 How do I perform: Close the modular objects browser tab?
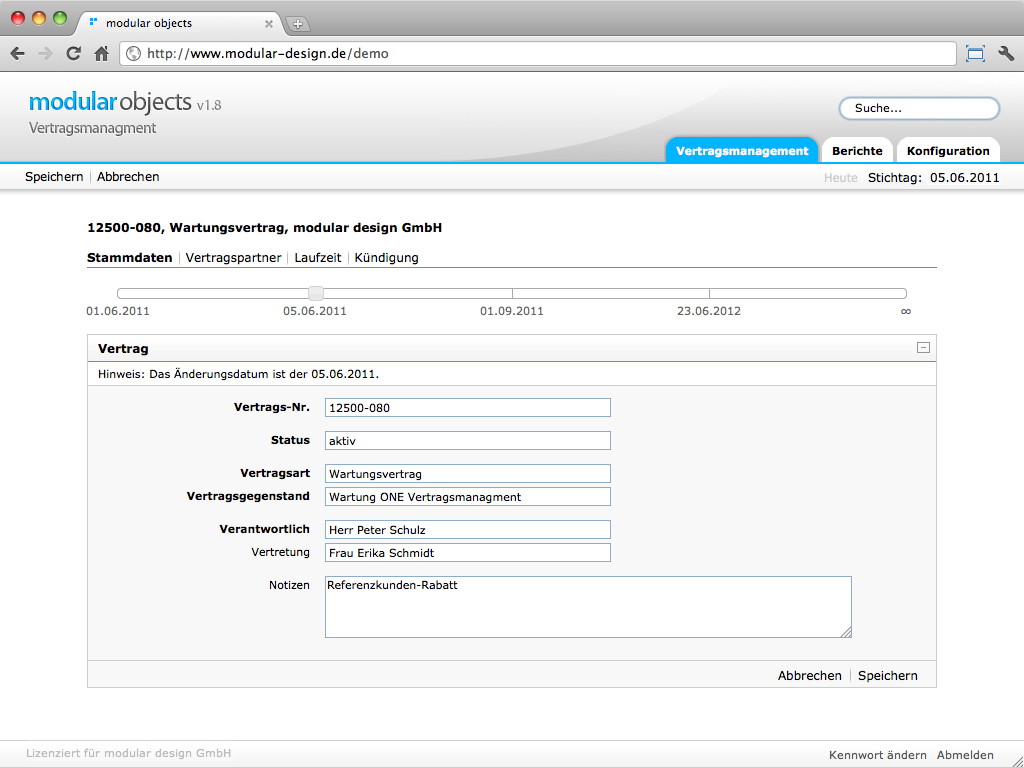click(x=268, y=23)
